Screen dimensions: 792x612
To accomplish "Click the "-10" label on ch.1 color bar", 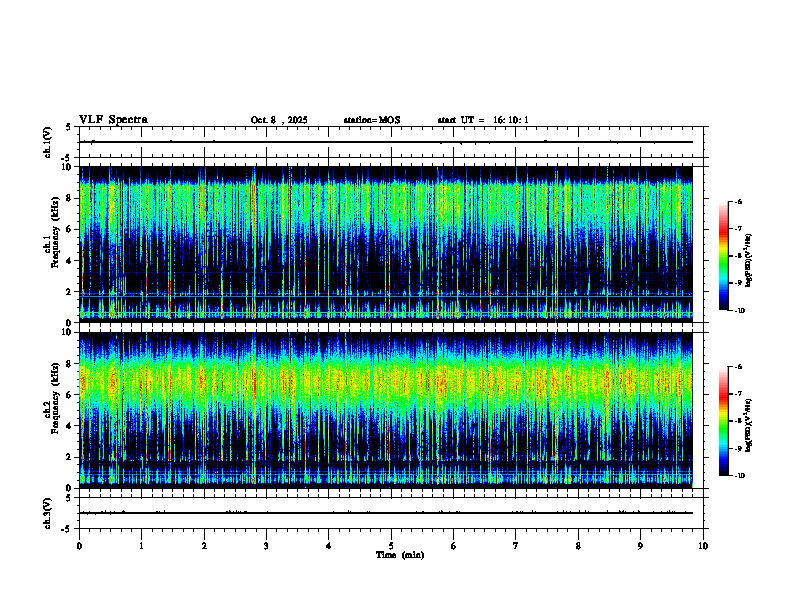I will (739, 311).
